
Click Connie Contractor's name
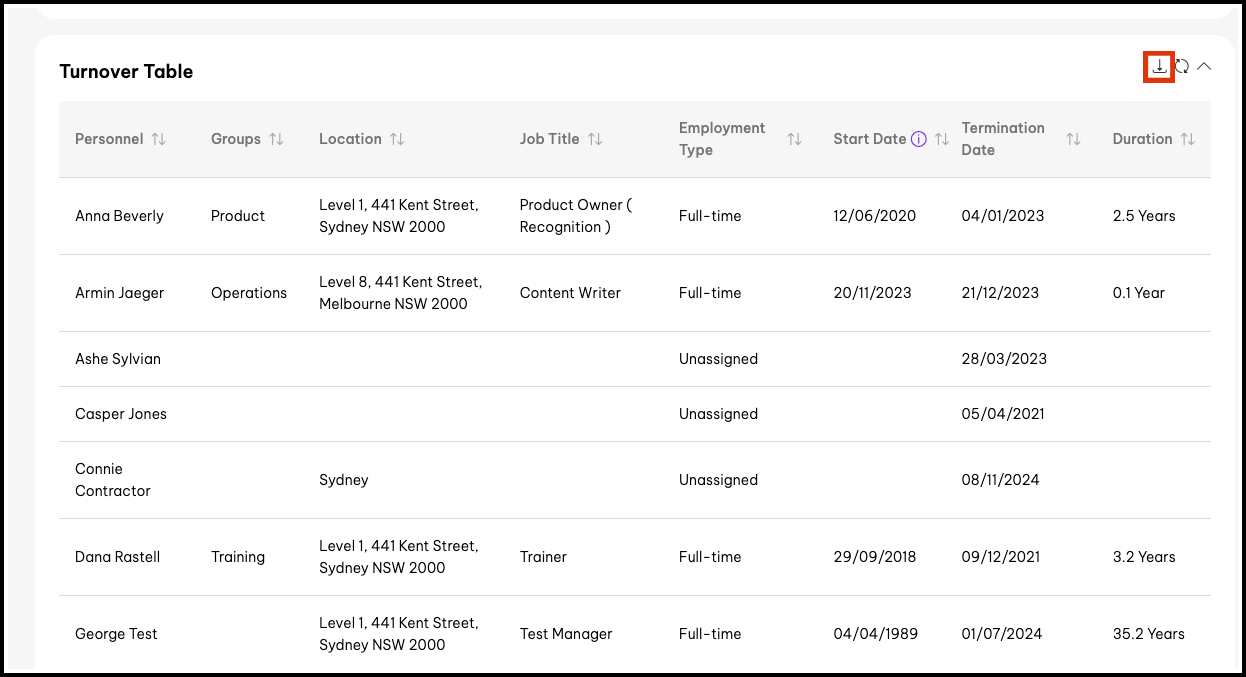pos(112,480)
